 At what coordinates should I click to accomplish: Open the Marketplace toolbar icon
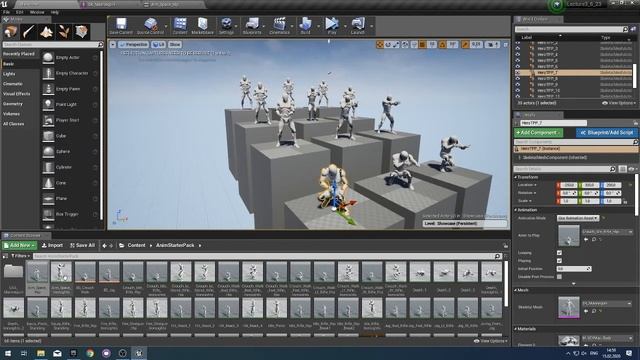[202, 25]
